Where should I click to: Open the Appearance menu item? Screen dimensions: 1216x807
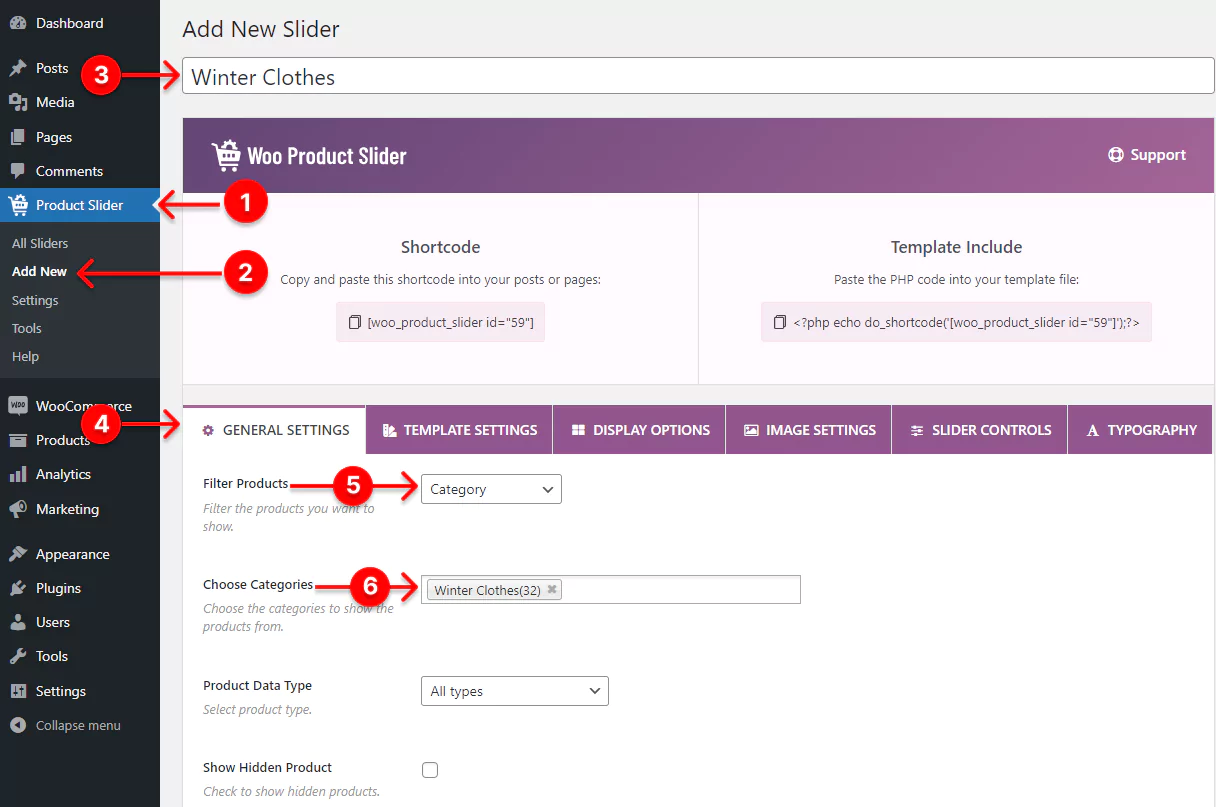click(80, 554)
